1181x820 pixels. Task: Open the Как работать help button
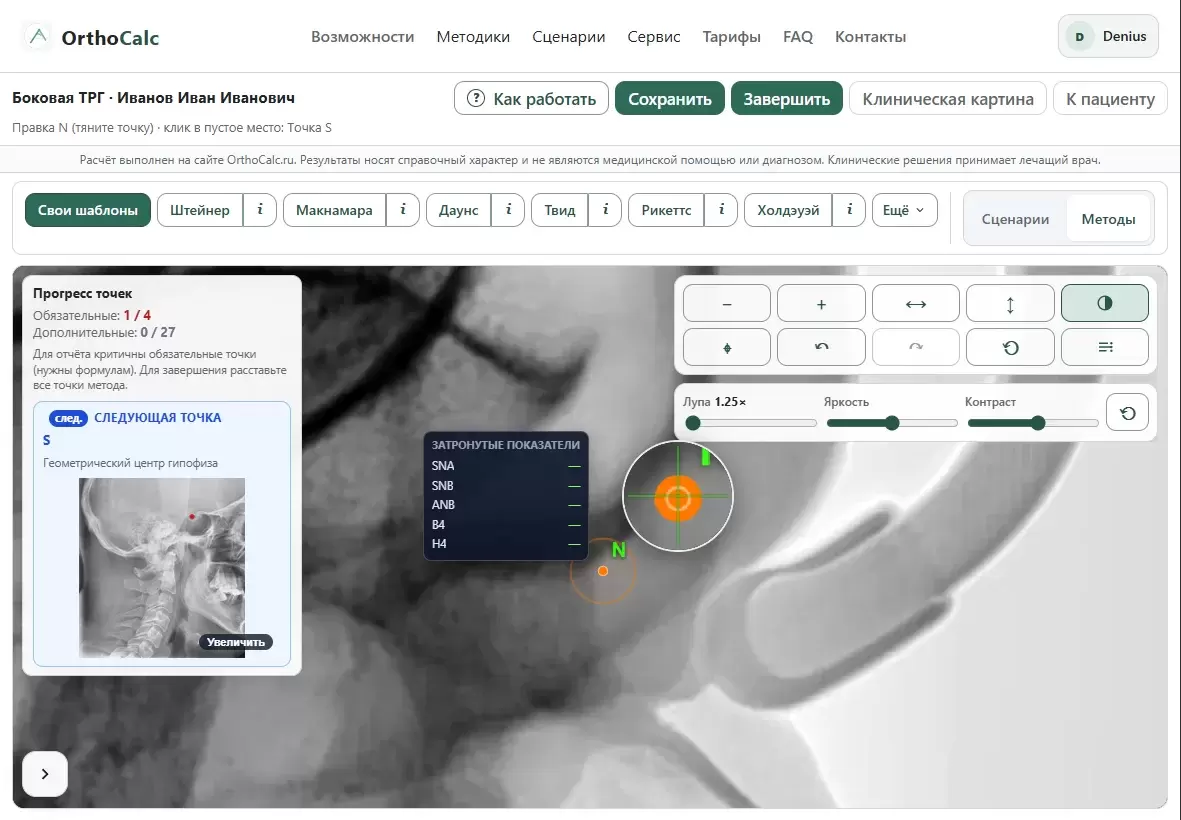(531, 99)
